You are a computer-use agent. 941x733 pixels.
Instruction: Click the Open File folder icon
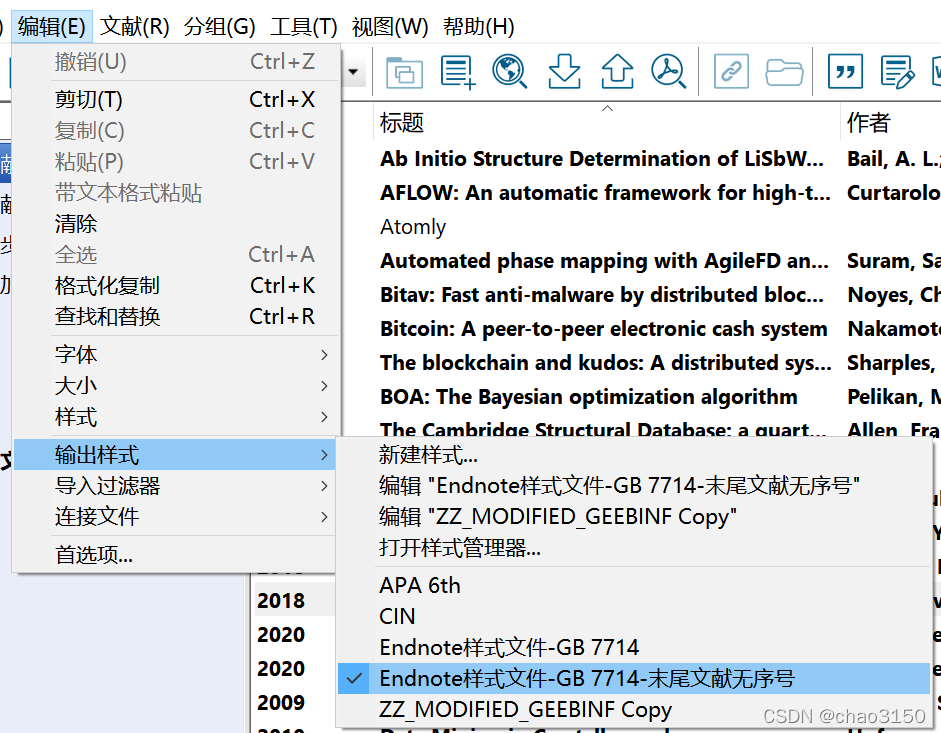[x=784, y=73]
